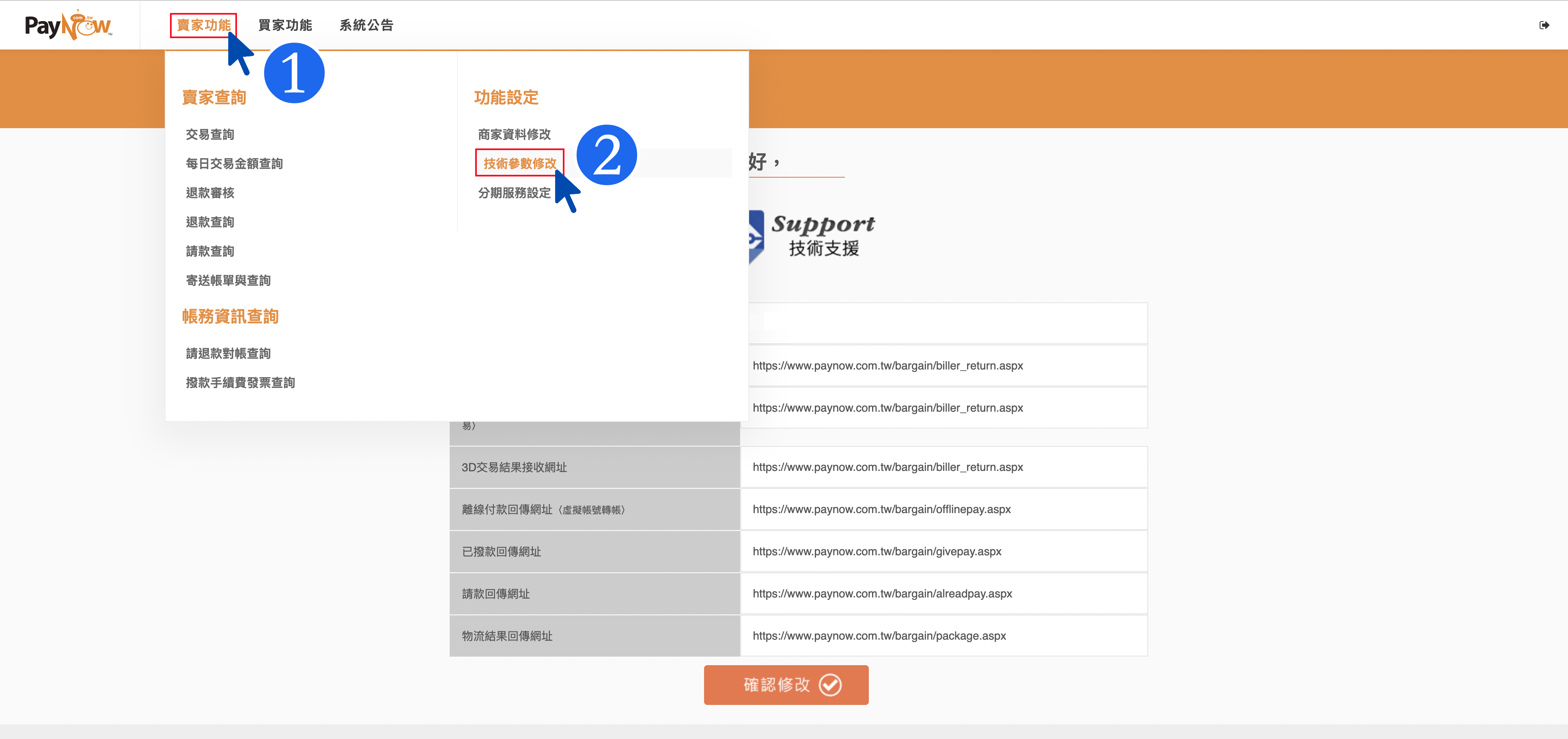The height and width of the screenshot is (739, 1568).
Task: Open the 賣家功能 menu
Action: [203, 25]
